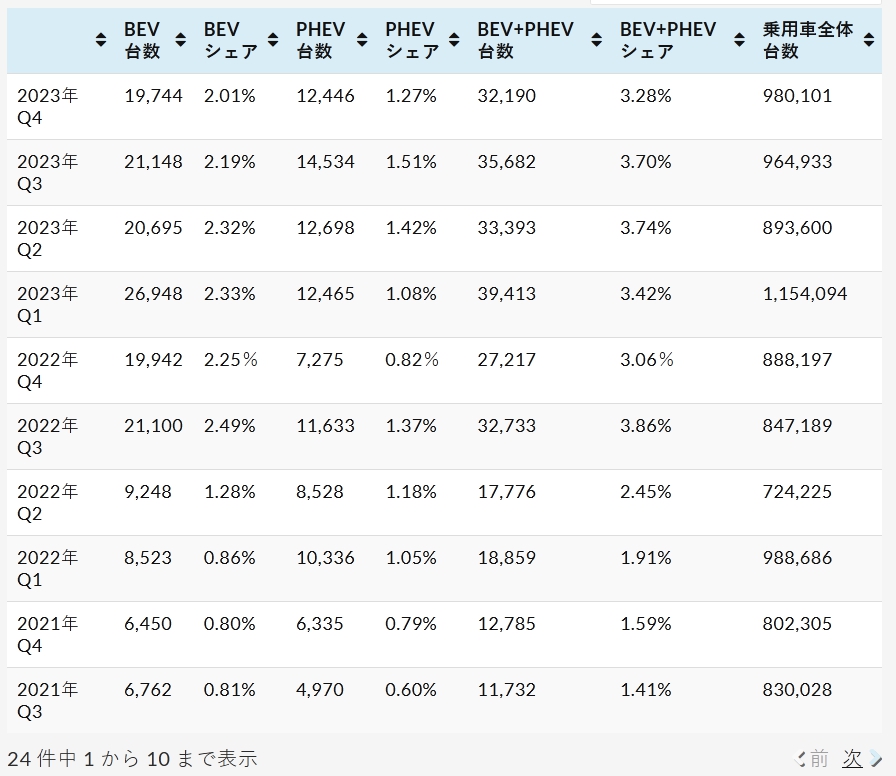896x776 pixels.
Task: Select the 26,948 BEV count cell
Action: tap(153, 294)
